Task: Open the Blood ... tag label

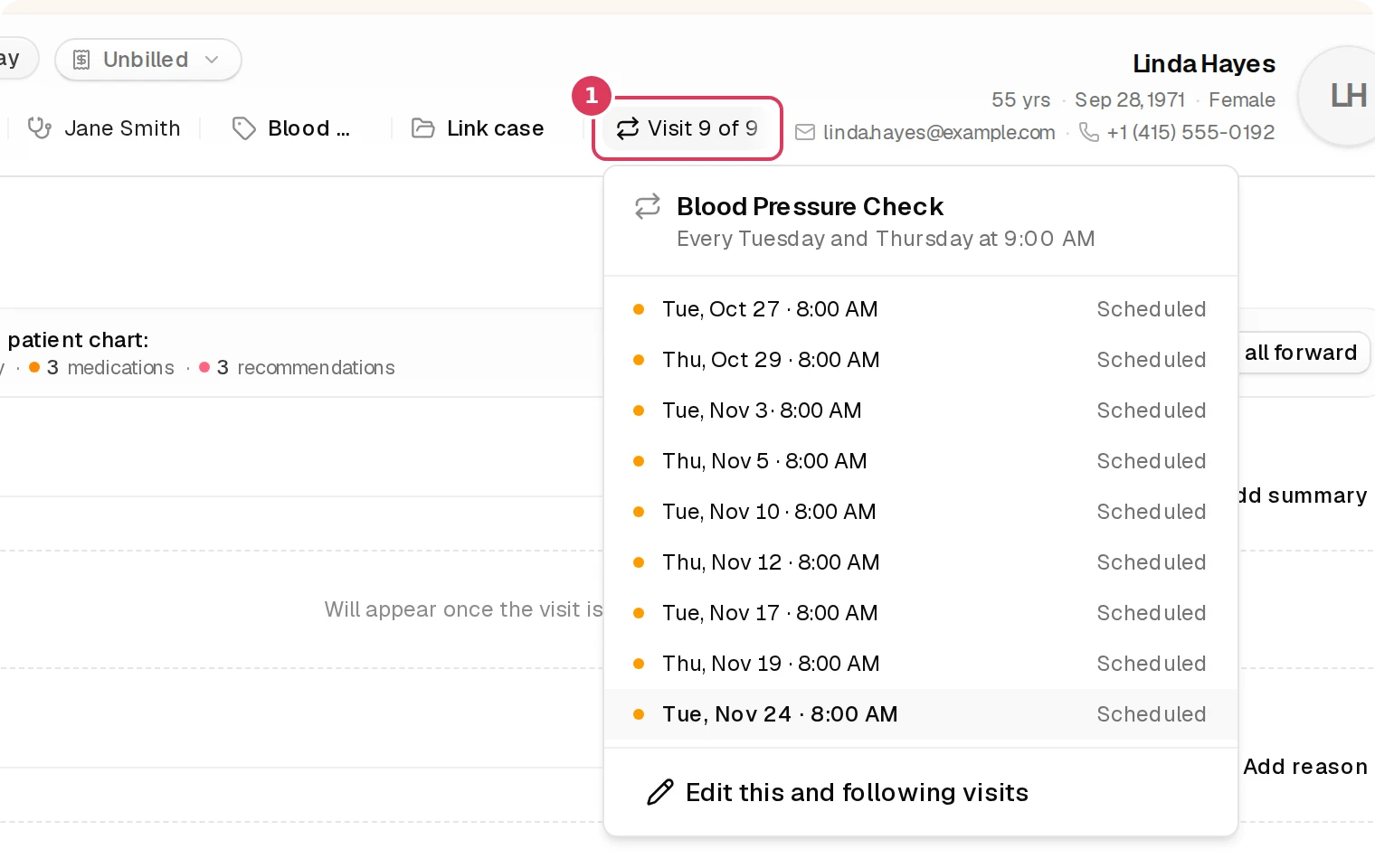Action: pyautogui.click(x=308, y=128)
